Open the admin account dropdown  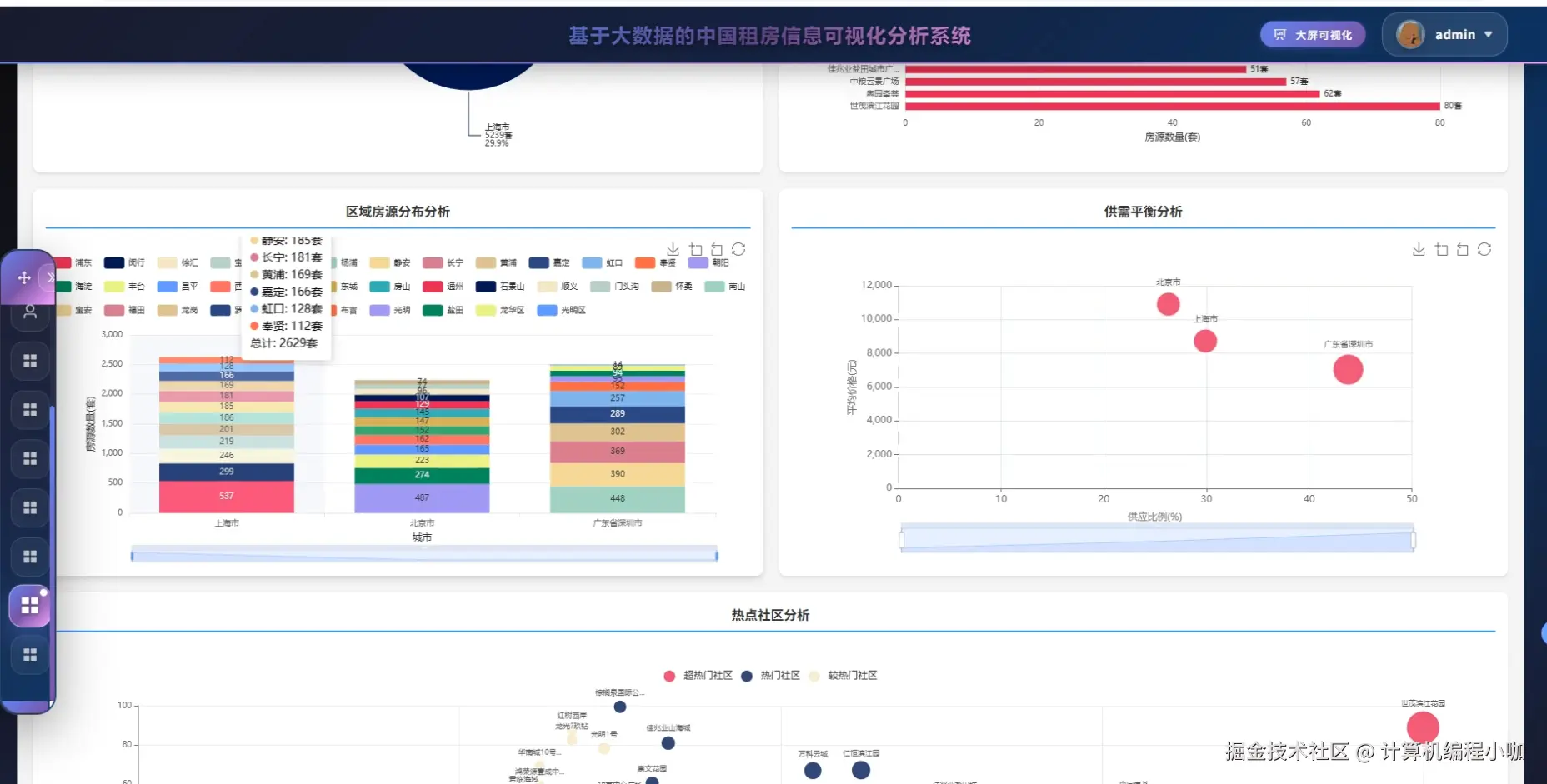pos(1444,34)
